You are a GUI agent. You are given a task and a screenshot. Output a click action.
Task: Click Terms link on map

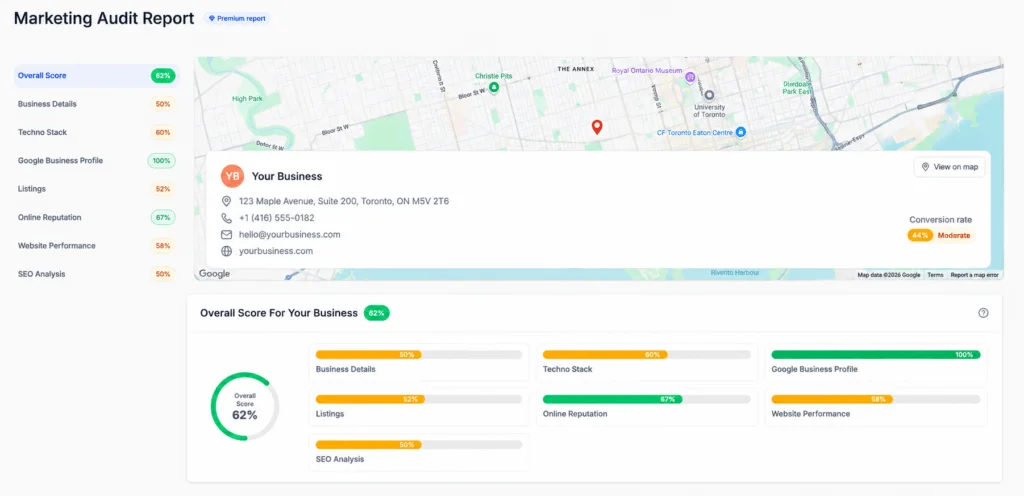(x=935, y=275)
